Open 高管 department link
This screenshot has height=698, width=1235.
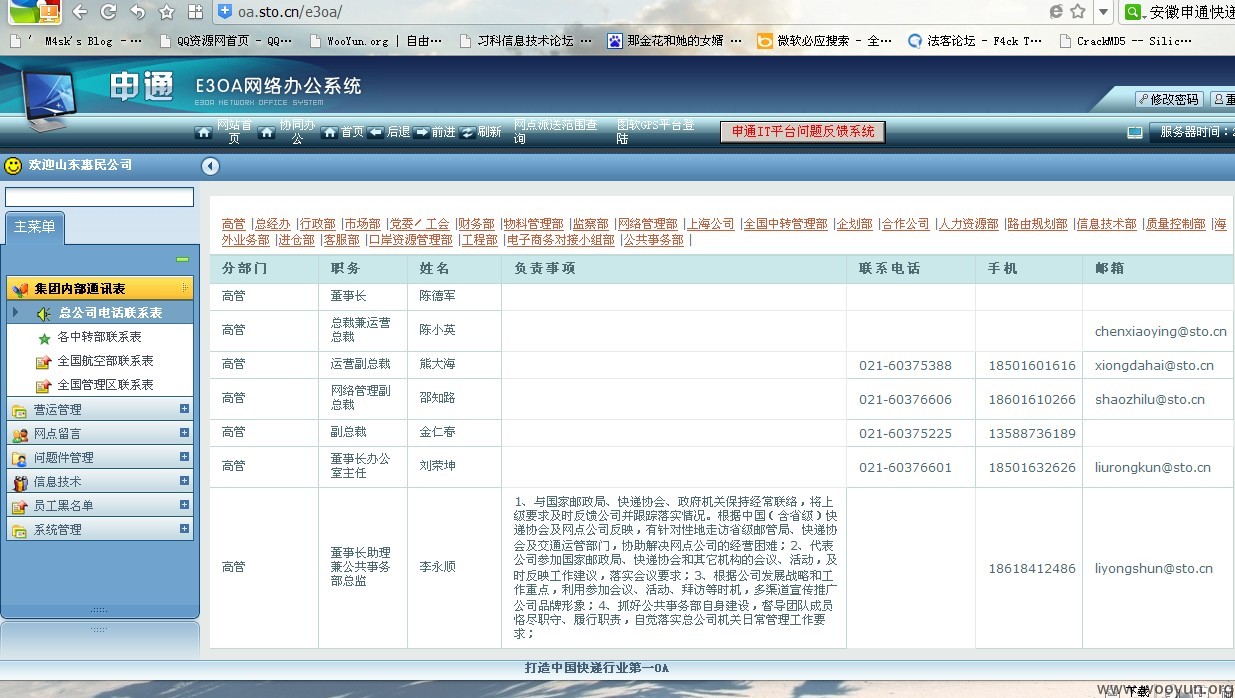tap(233, 224)
